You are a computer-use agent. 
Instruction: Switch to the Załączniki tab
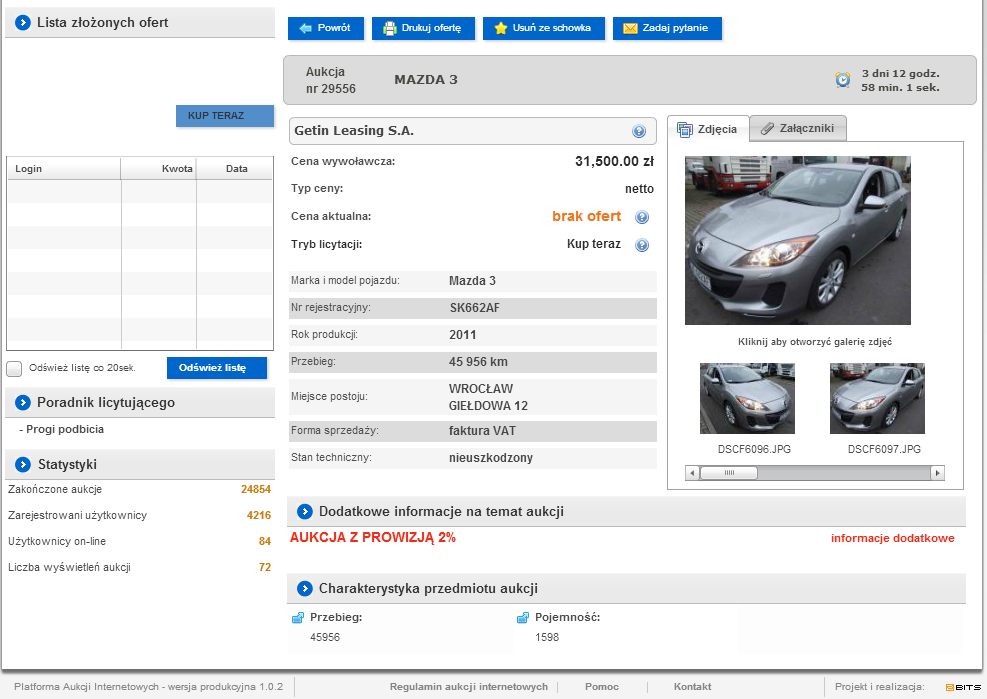point(798,128)
